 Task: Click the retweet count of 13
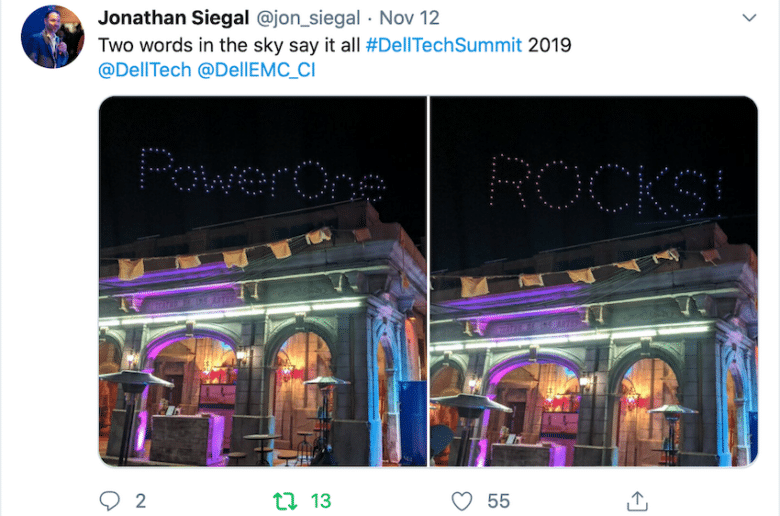tap(321, 501)
